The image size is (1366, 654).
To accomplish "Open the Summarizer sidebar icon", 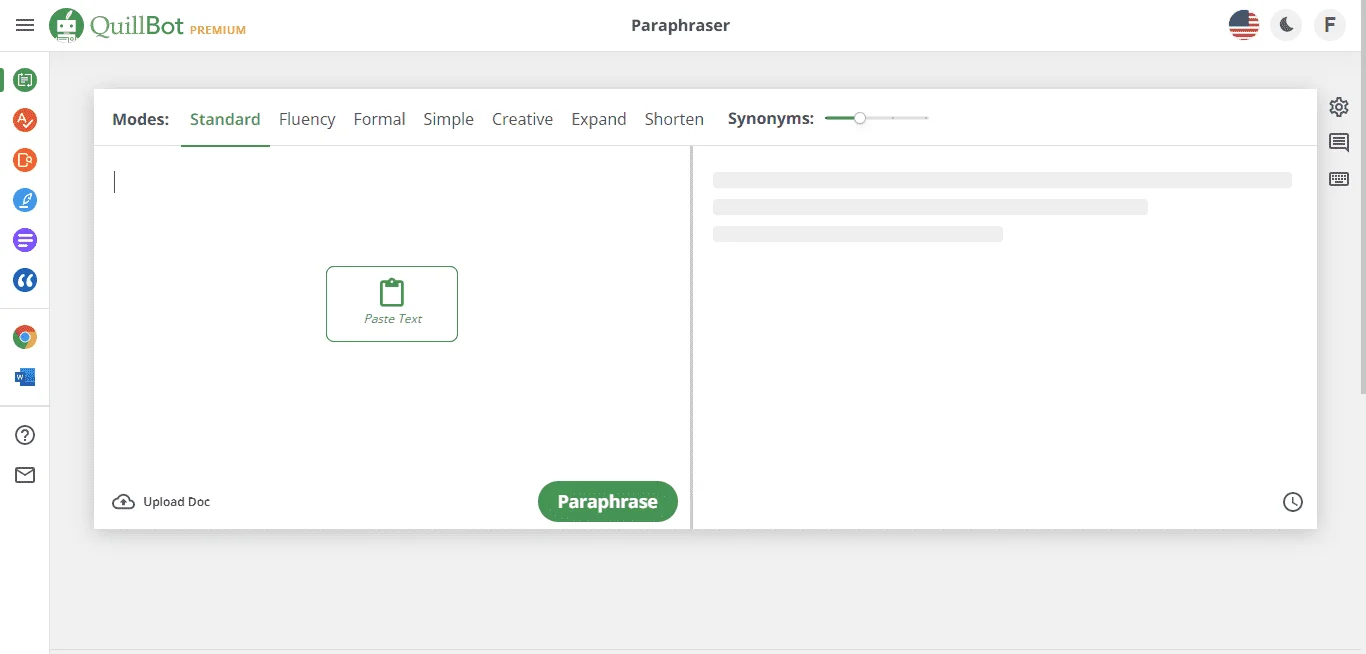I will (25, 240).
